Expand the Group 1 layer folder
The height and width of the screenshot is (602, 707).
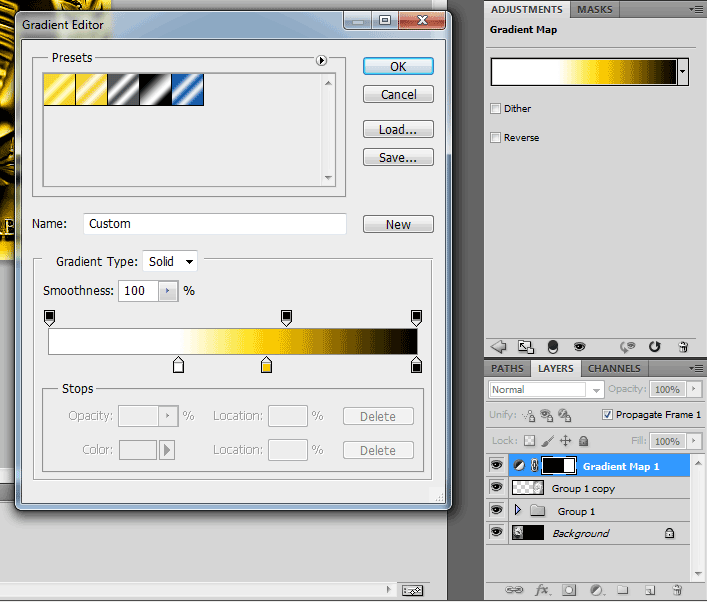tap(517, 511)
